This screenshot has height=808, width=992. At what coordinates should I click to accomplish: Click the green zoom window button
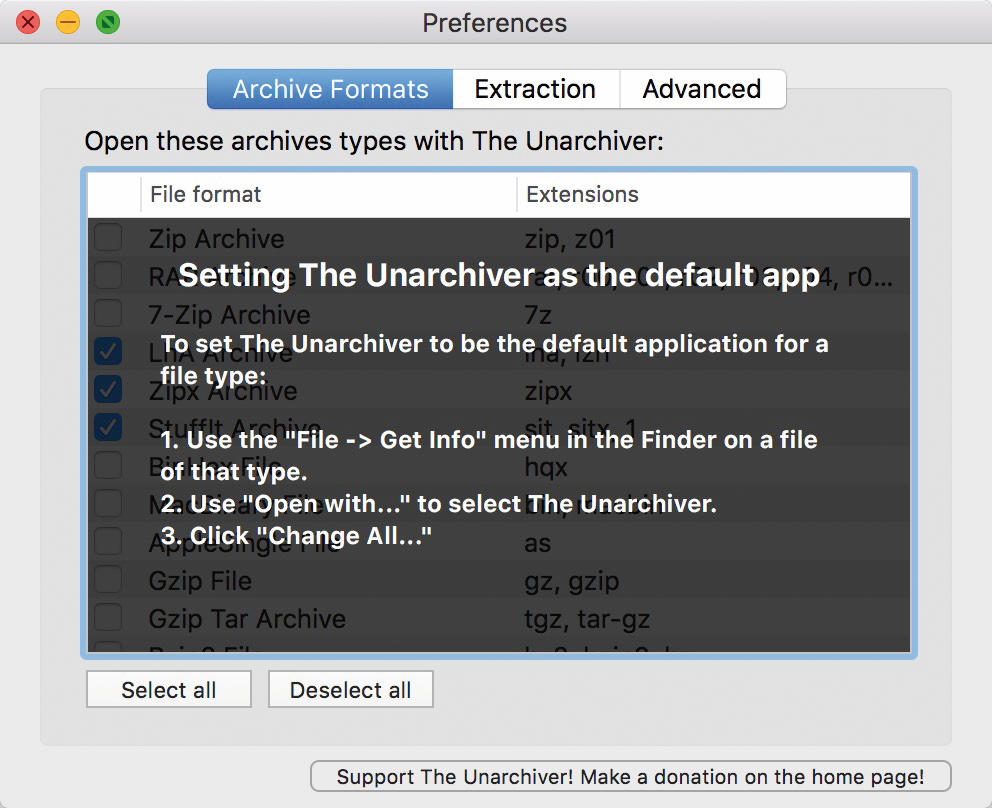coord(108,23)
